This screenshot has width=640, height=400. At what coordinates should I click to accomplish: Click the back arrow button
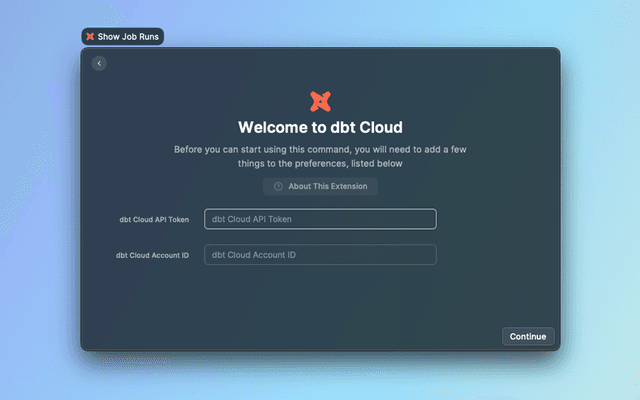(x=98, y=64)
